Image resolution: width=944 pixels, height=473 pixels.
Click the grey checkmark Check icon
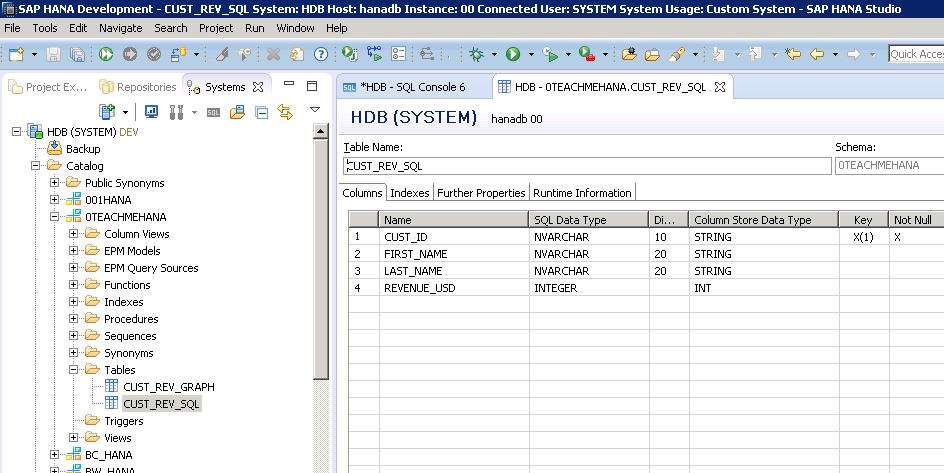tap(154, 54)
